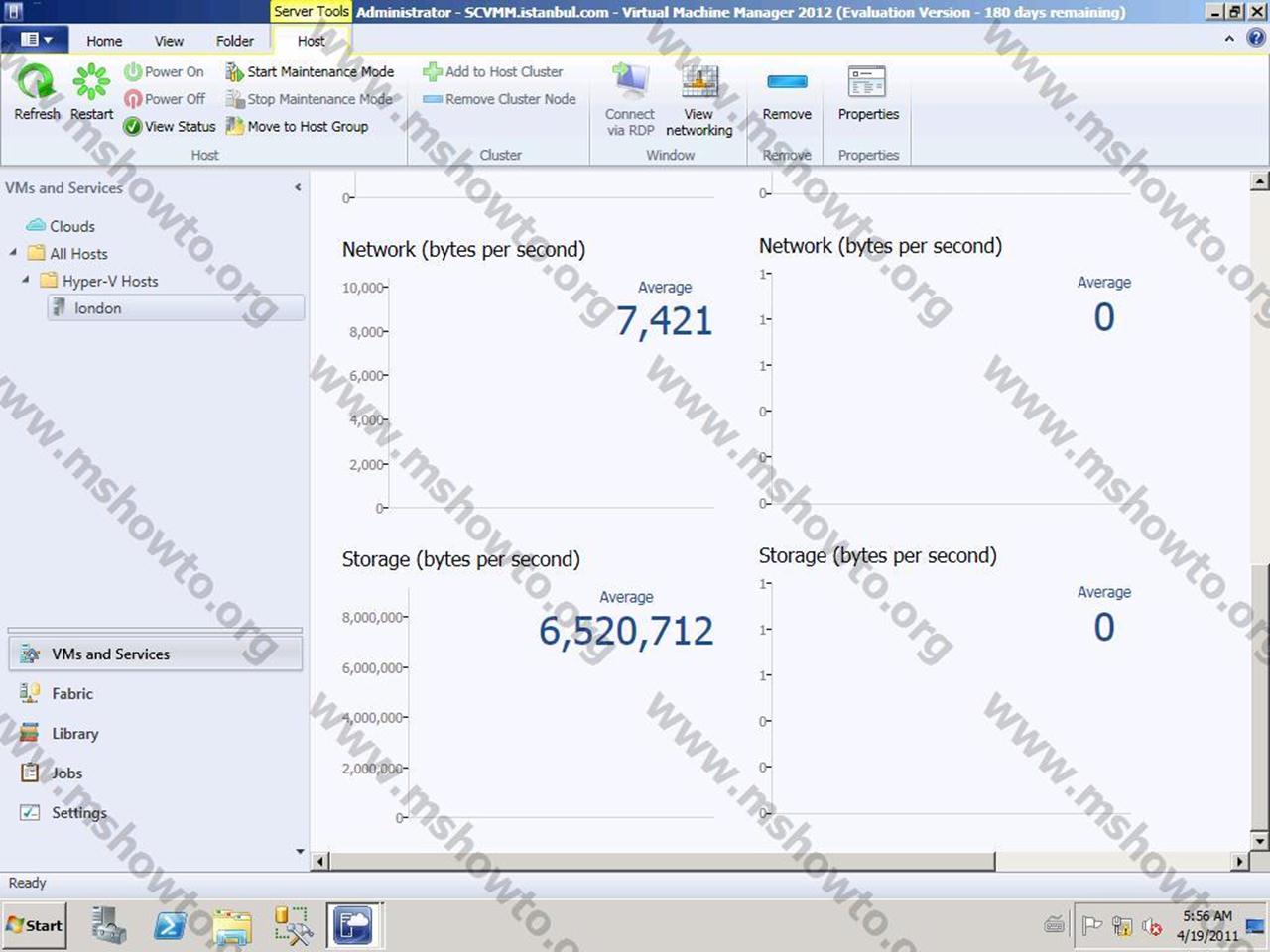1270x952 pixels.
Task: Click the network average value 7,421
Action: tap(664, 321)
